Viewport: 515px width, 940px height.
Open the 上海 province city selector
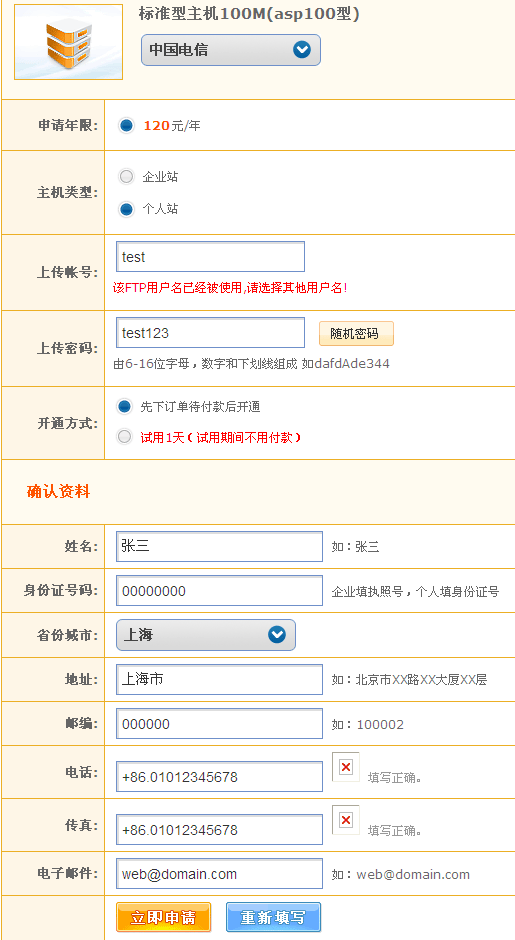point(206,635)
